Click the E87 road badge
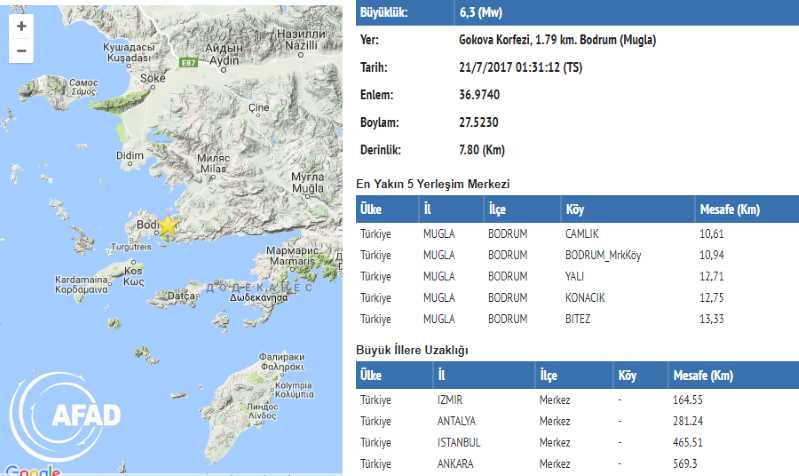This screenshot has width=799, height=476. (186, 62)
